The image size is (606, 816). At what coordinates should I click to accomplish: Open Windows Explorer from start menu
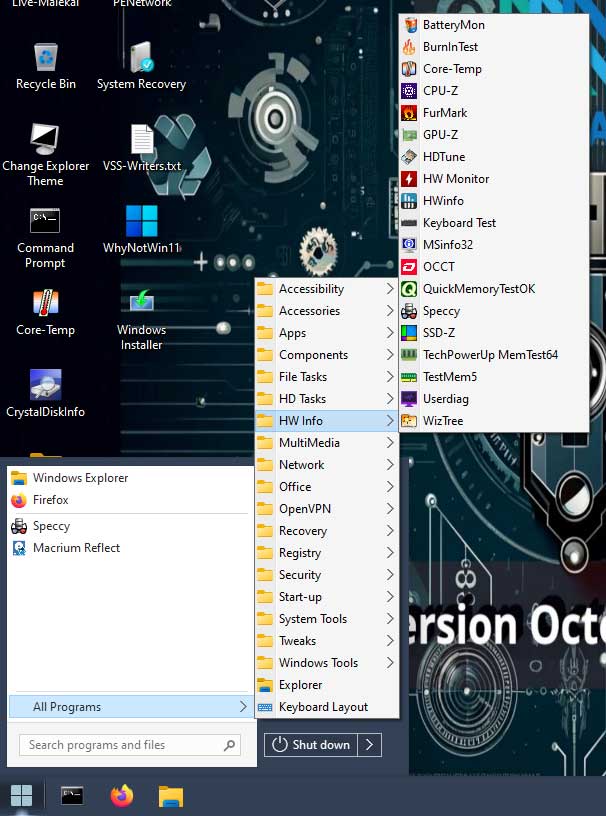(129, 478)
